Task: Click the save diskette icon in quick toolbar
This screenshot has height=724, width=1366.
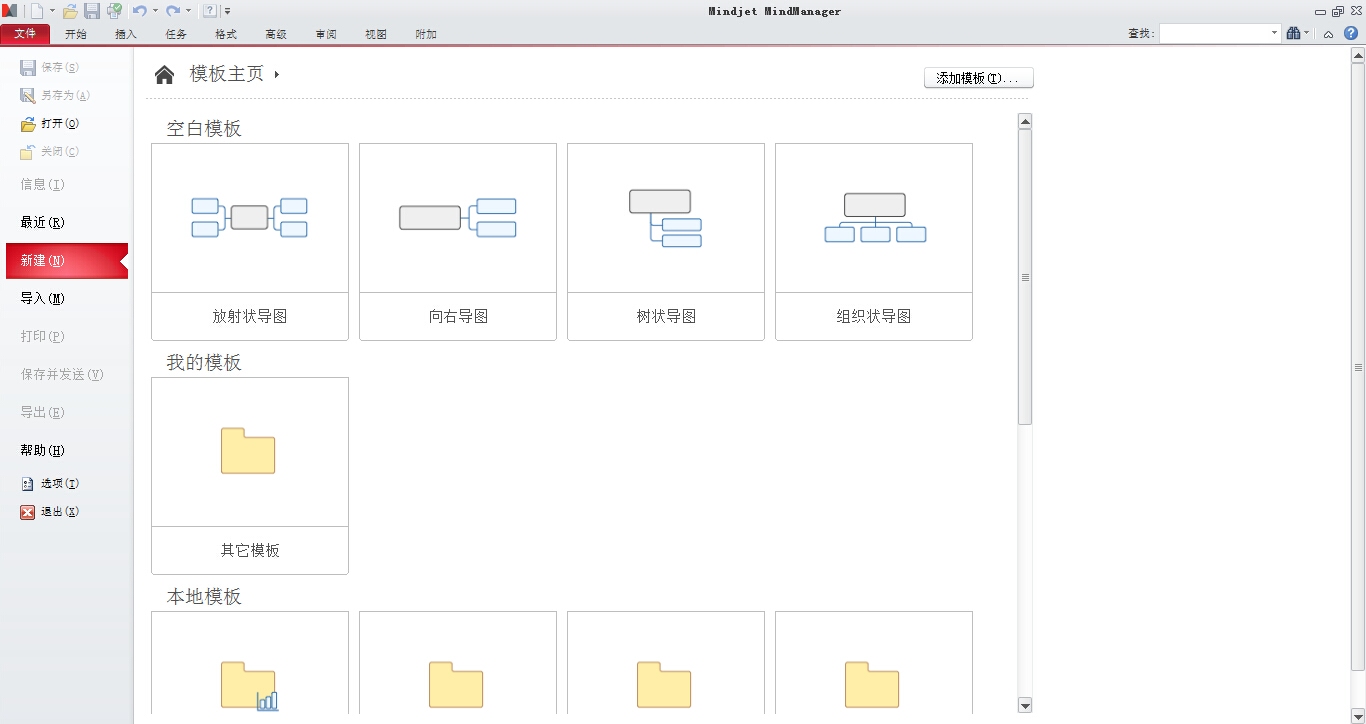Action: [x=92, y=11]
